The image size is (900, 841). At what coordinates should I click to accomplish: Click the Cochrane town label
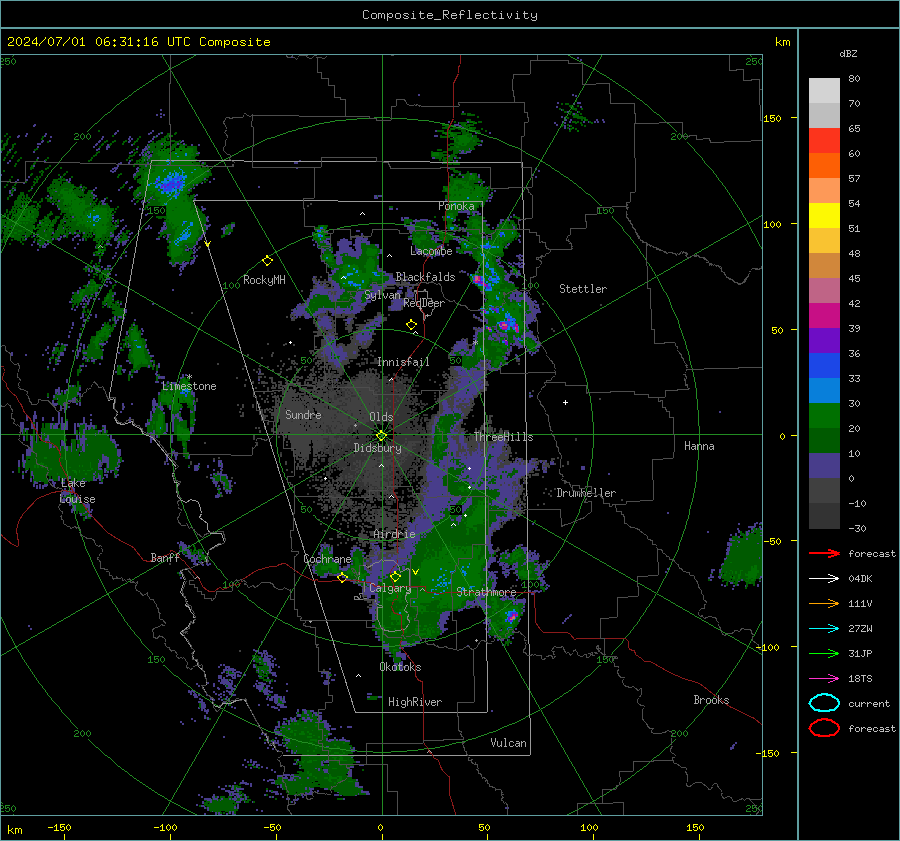click(x=327, y=559)
